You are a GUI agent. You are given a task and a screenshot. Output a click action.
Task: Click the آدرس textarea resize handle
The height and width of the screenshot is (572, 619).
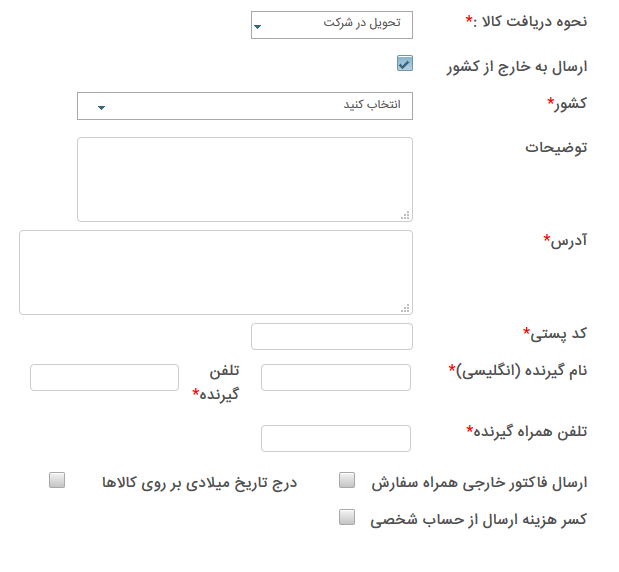[405, 308]
